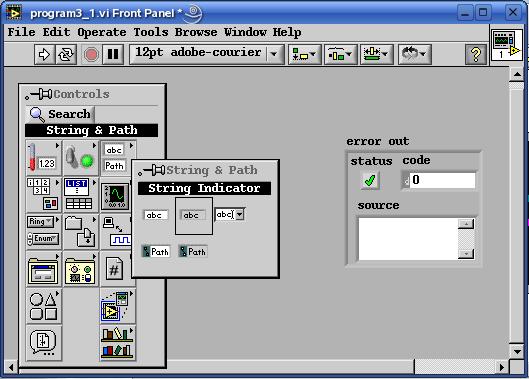Select the String Control icon
Viewport: 529px width, 379px height.
coord(156,215)
